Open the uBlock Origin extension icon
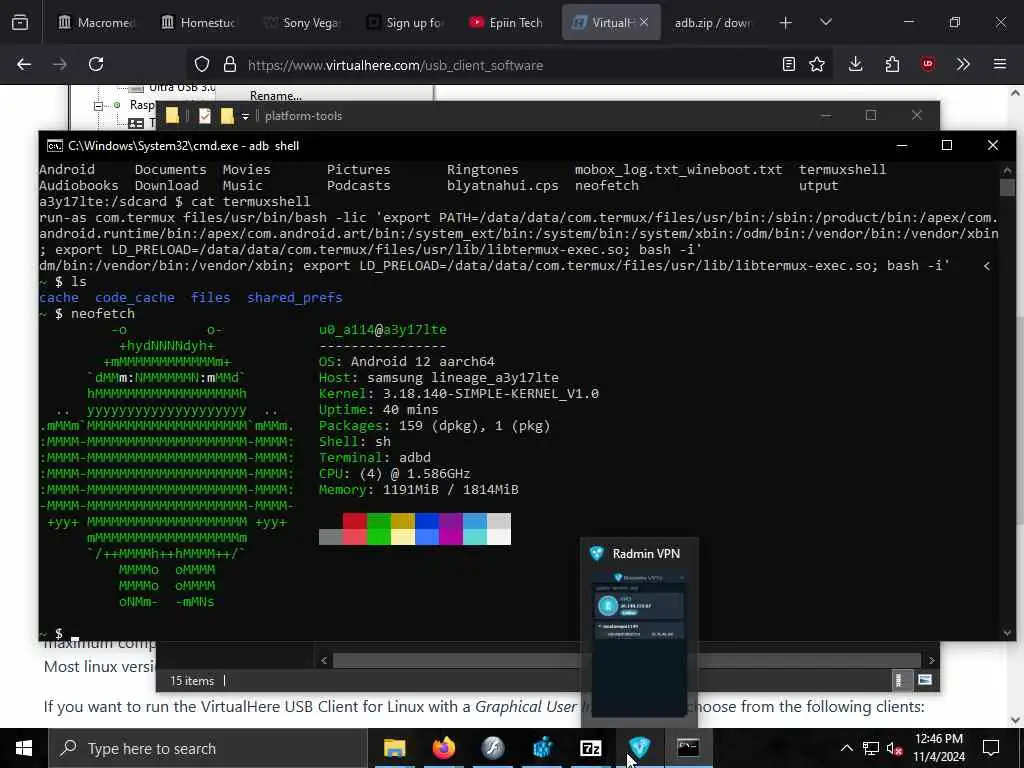The image size is (1024, 768). tap(927, 64)
